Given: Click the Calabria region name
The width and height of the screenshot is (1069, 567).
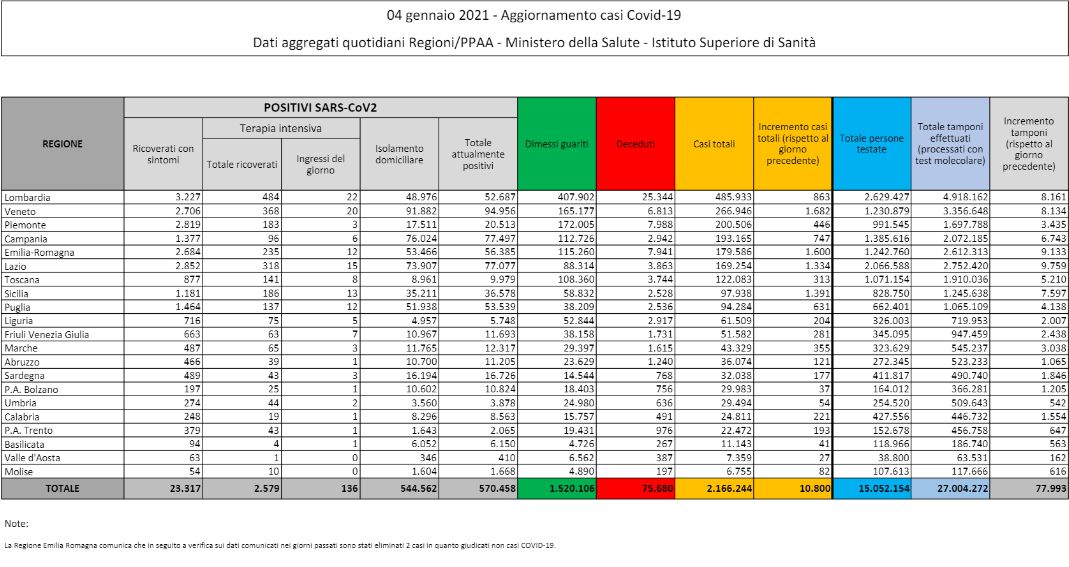Looking at the screenshot, I should (22, 416).
